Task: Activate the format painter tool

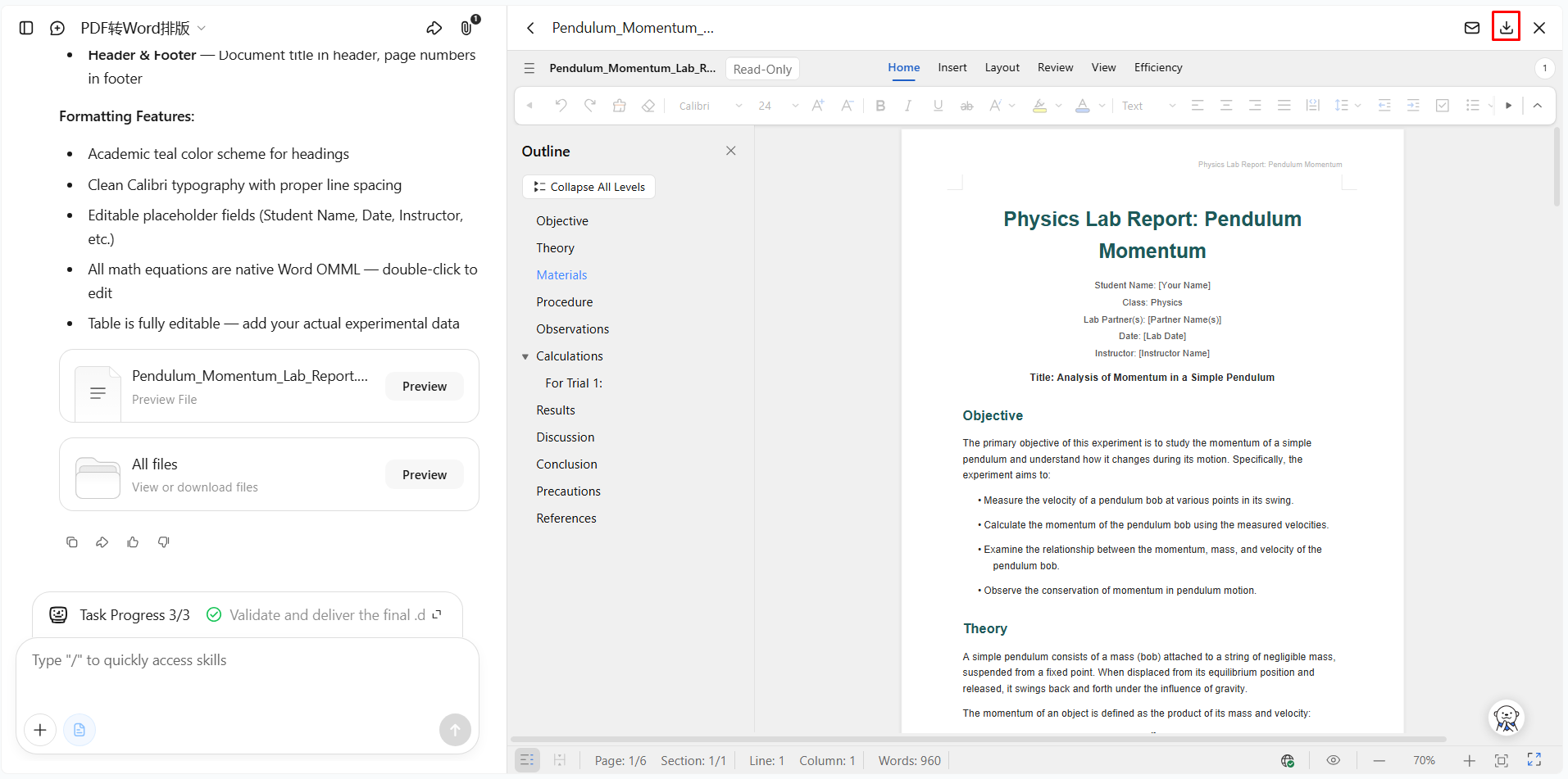Action: (620, 106)
